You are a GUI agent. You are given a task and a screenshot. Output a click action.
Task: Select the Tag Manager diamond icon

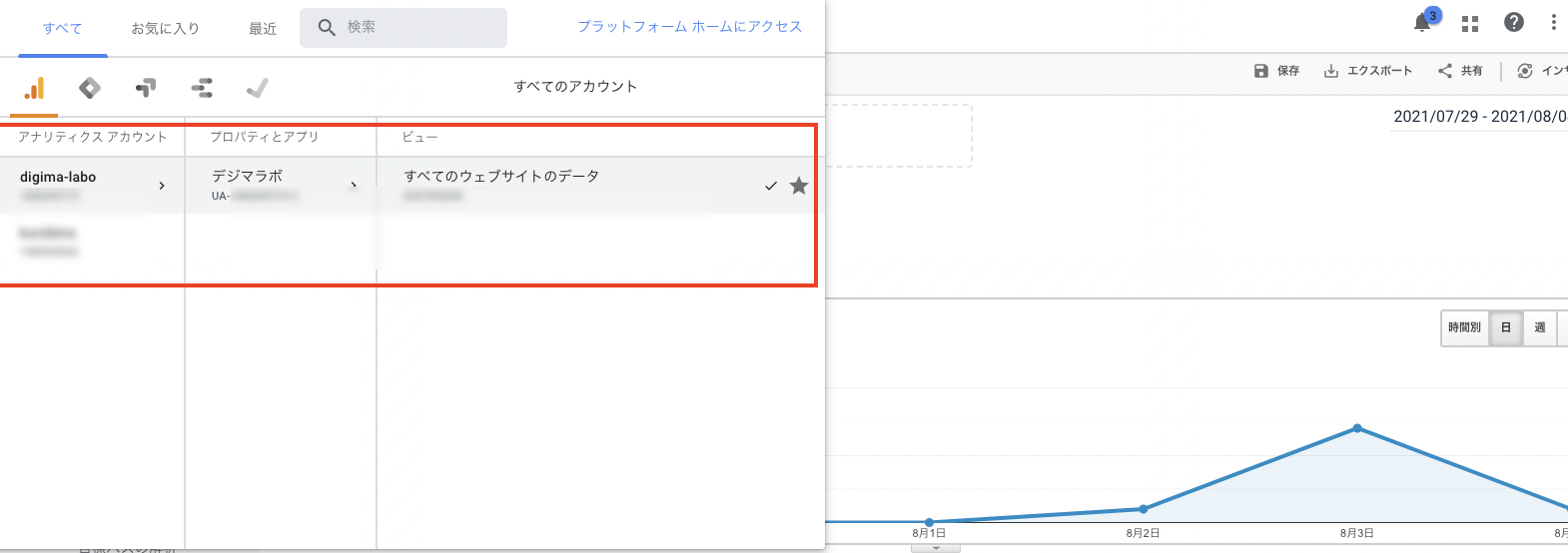(x=90, y=88)
